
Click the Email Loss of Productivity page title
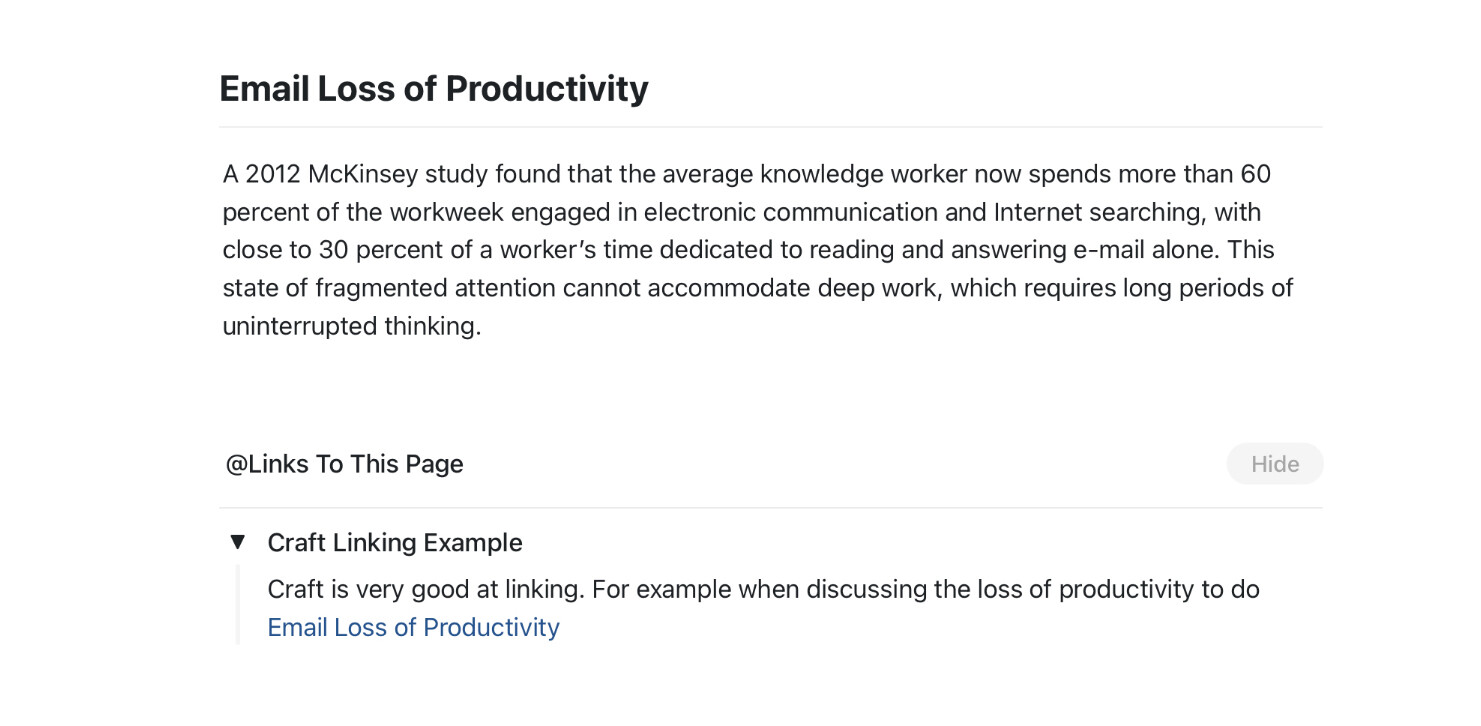click(433, 89)
